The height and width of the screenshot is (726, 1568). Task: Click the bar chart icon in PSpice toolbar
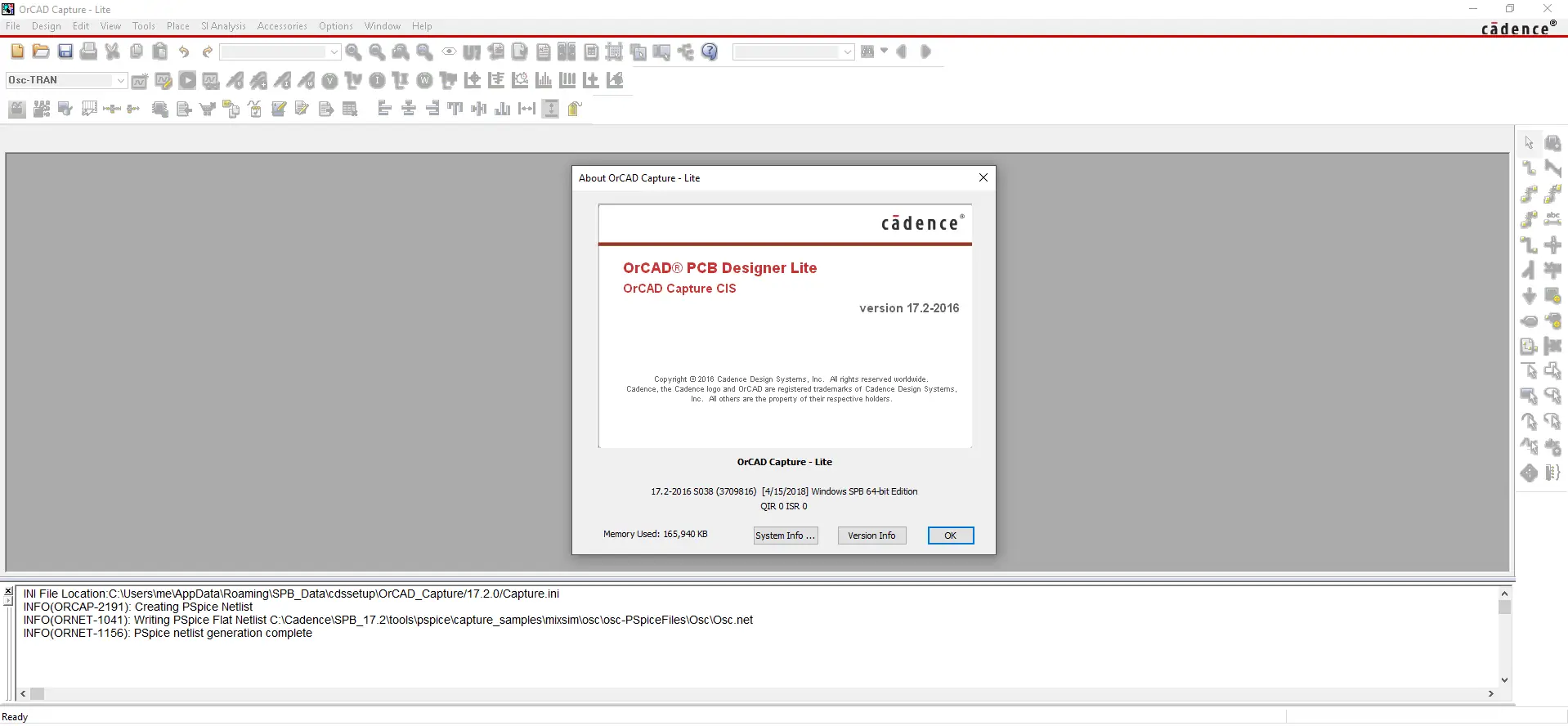[x=544, y=80]
